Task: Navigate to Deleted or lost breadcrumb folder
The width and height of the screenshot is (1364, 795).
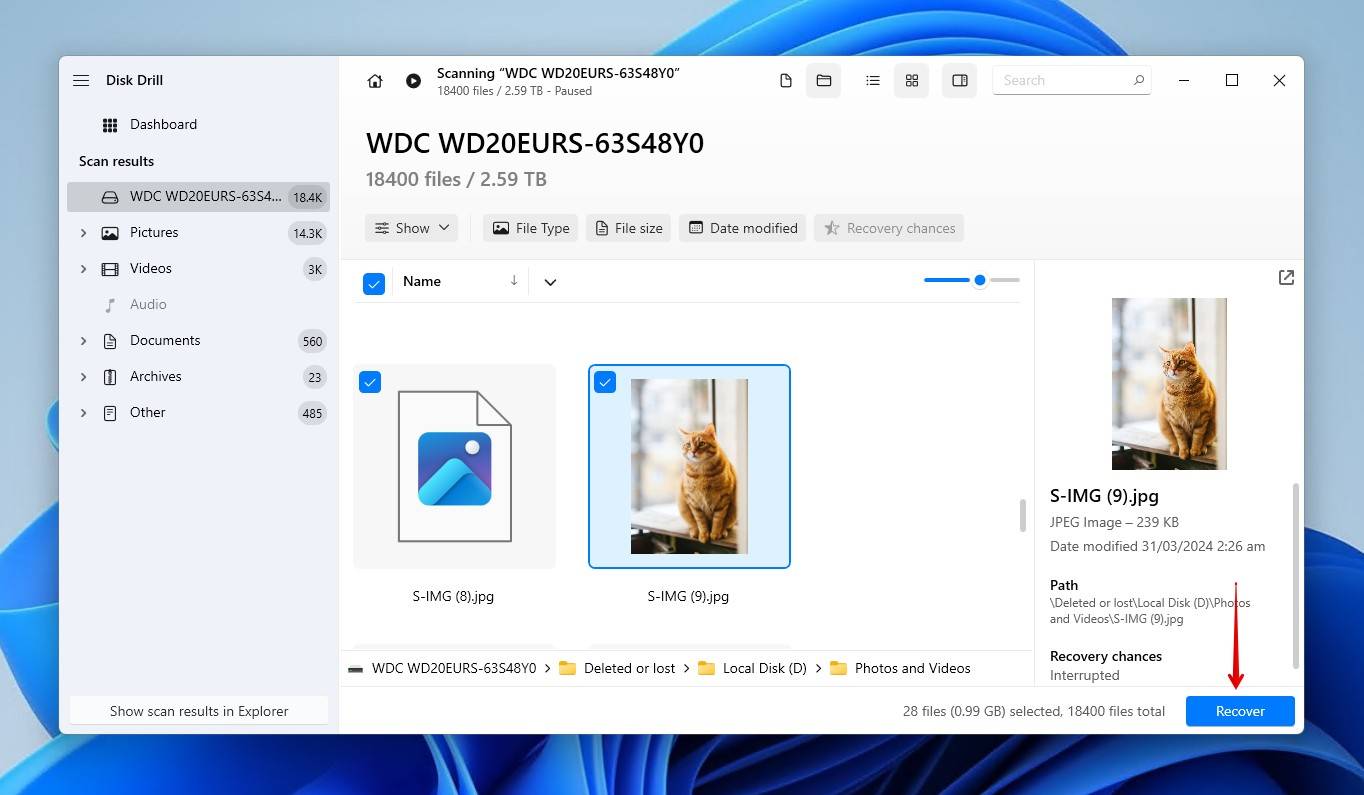Action: click(x=629, y=668)
